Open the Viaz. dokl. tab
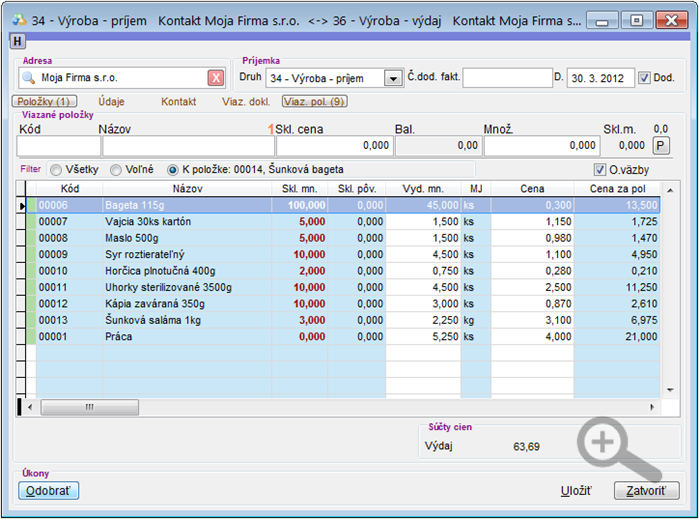This screenshot has width=699, height=519. [246, 102]
